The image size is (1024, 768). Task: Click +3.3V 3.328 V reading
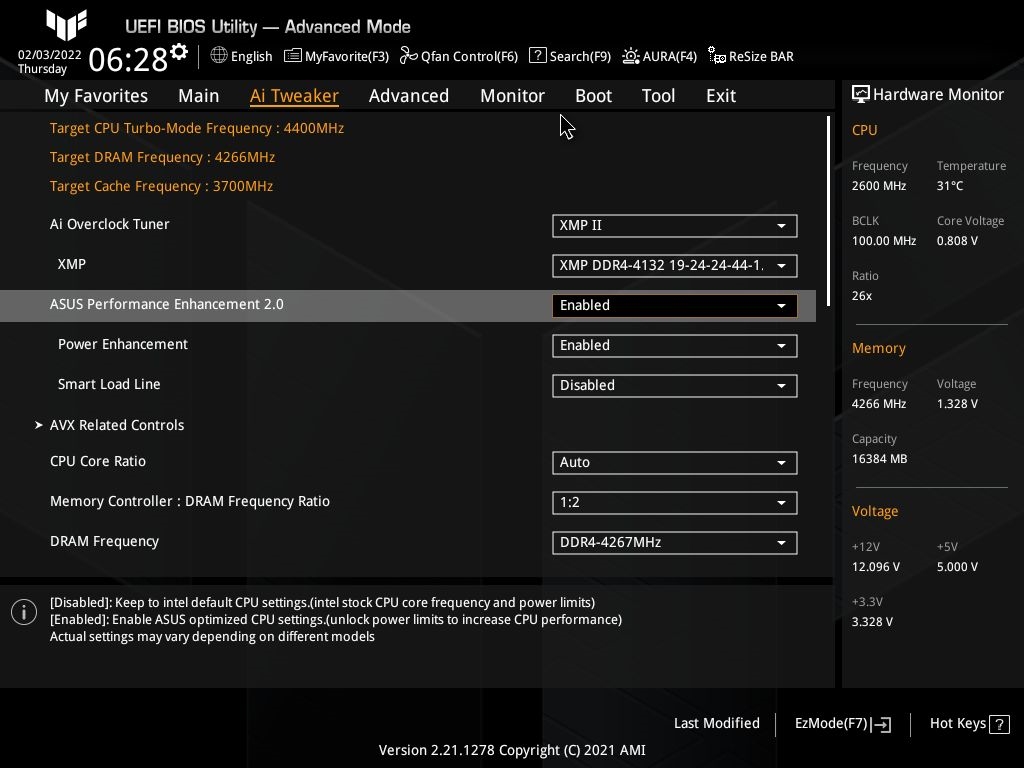point(872,622)
